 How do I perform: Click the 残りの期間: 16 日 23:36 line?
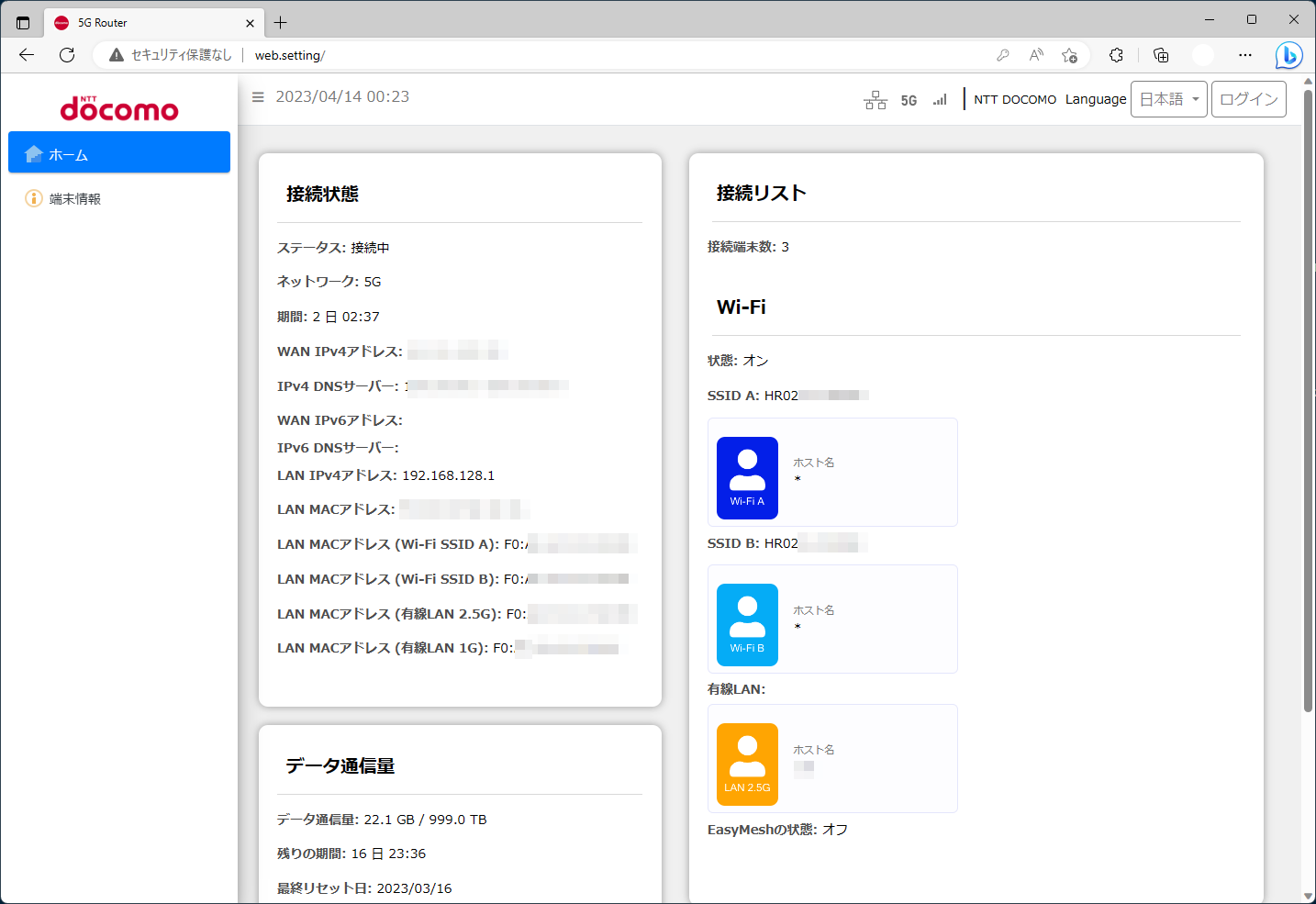pyautogui.click(x=351, y=854)
